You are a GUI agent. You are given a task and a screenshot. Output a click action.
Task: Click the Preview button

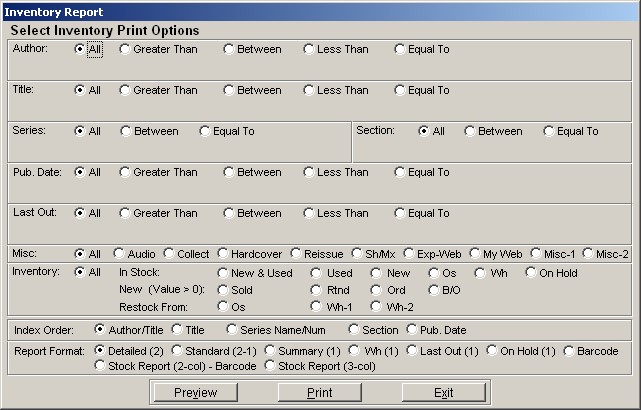pyautogui.click(x=195, y=392)
